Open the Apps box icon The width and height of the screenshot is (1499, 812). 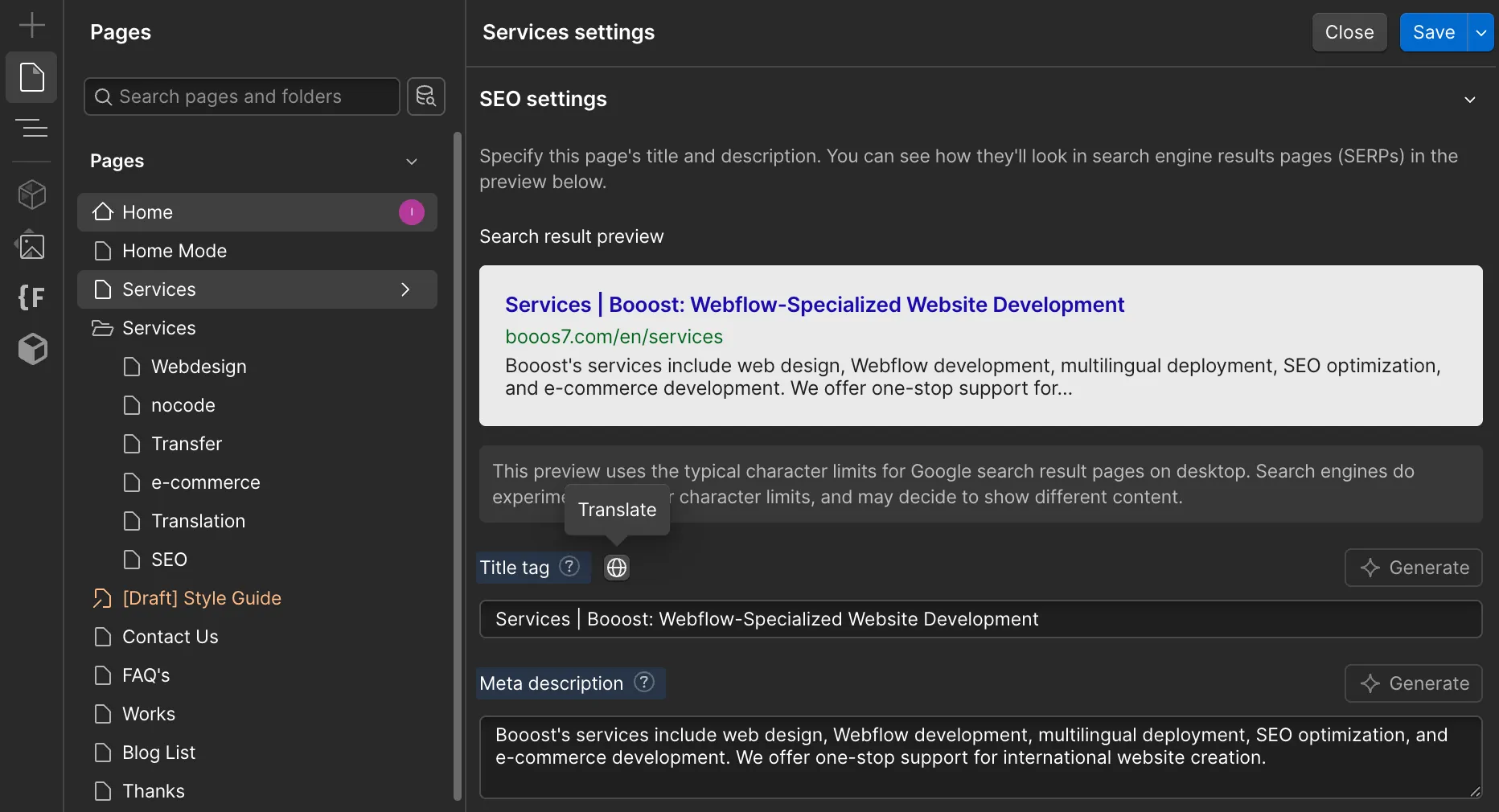[31, 349]
